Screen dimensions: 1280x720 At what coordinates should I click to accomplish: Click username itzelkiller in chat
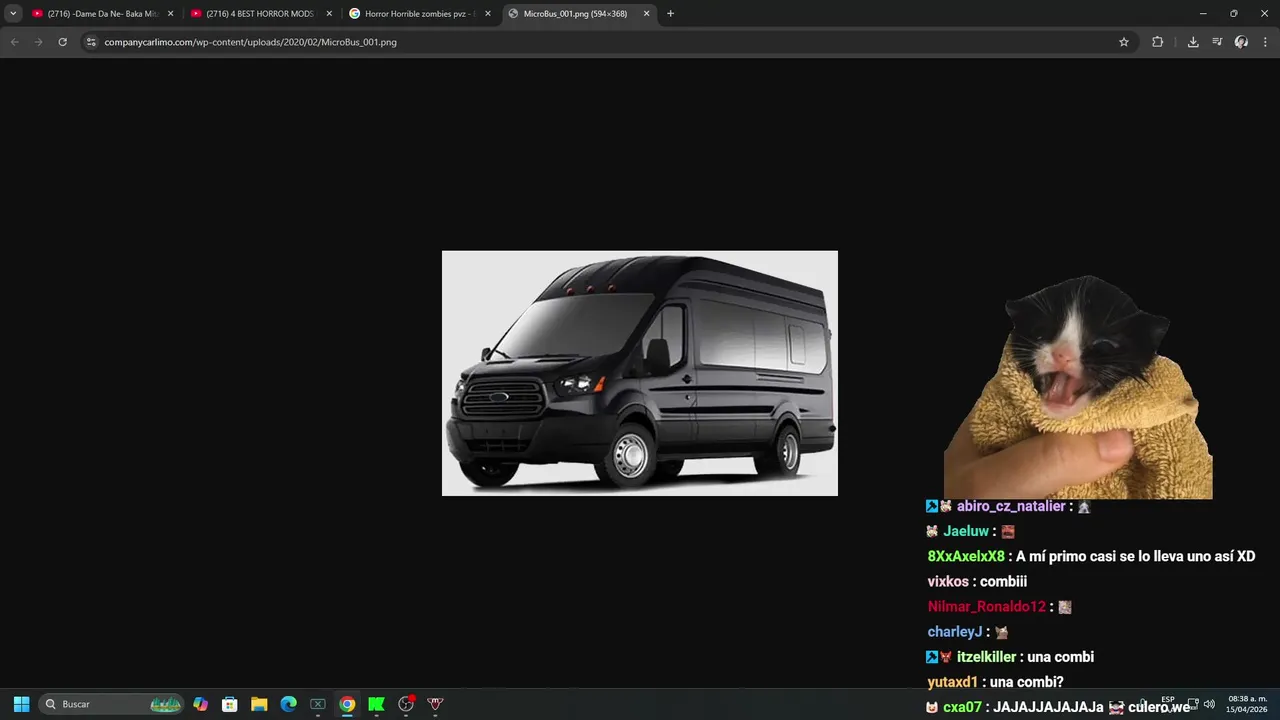986,657
